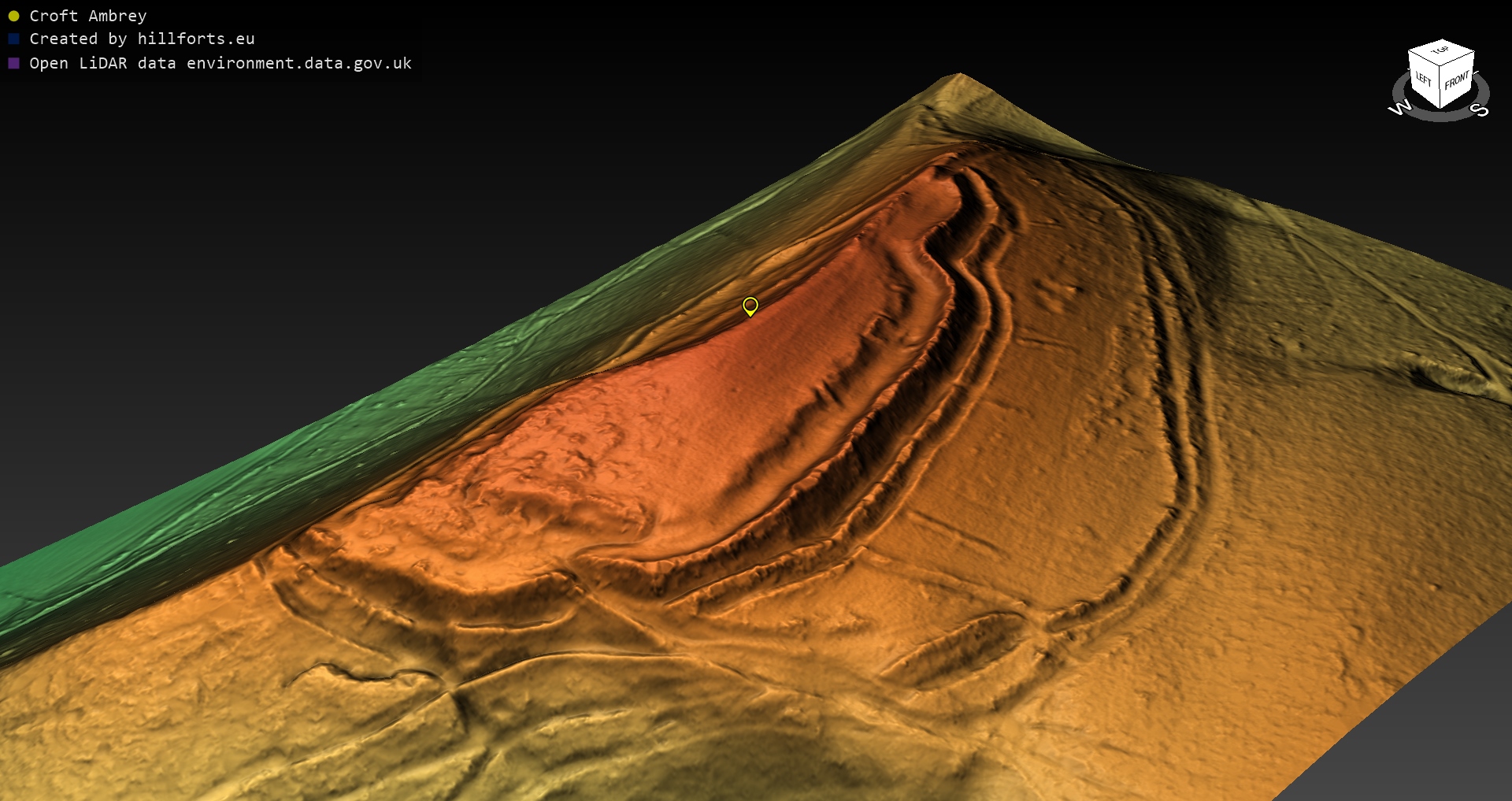Screen dimensions: 1512x801
Task: Click the cube edge between TOP and LEFT
Action: (x=1424, y=59)
